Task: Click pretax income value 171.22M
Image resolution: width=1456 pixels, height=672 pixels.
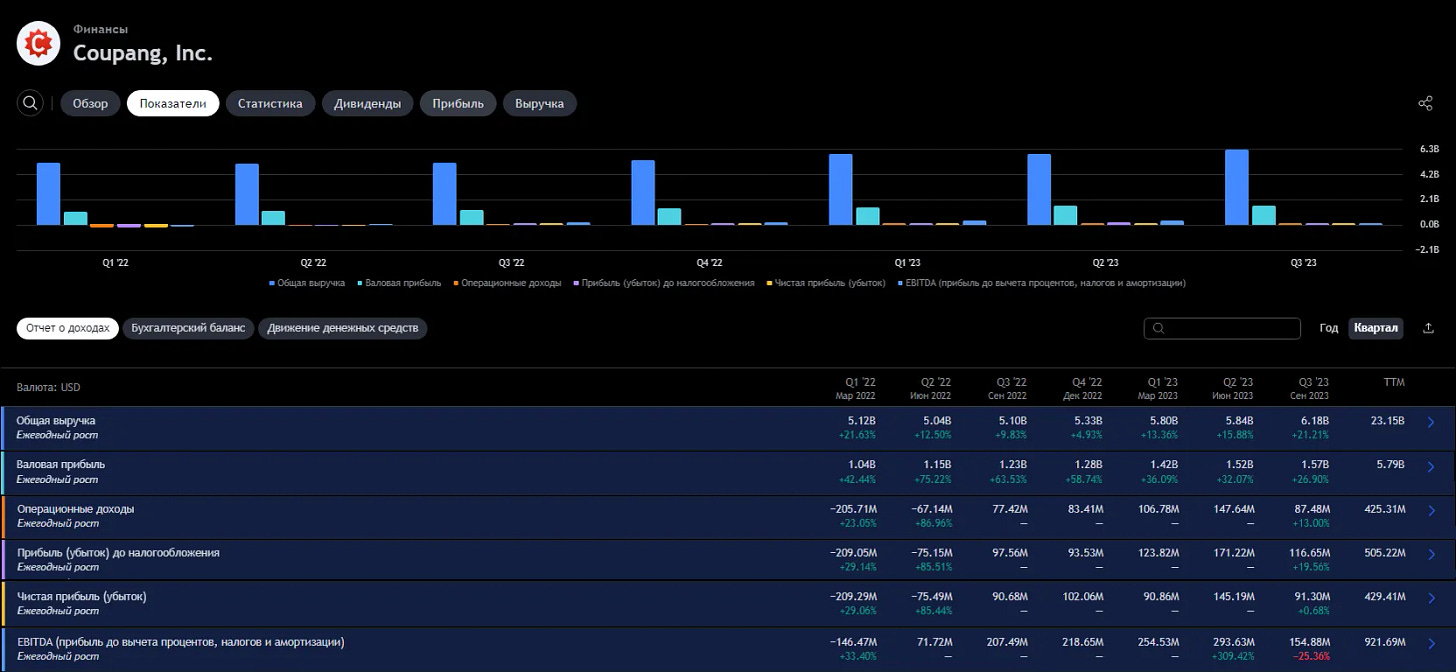Action: [1231, 553]
